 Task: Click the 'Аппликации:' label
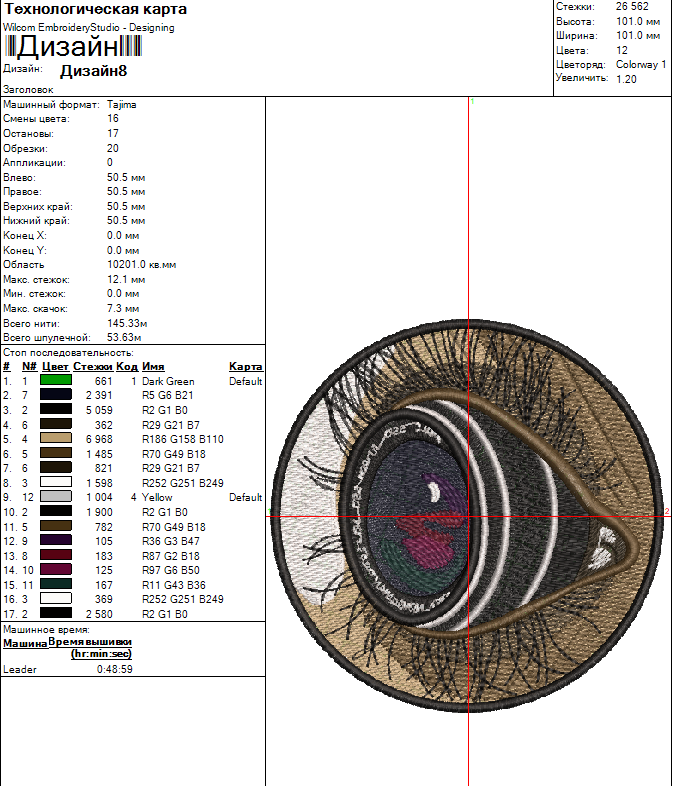[34, 162]
